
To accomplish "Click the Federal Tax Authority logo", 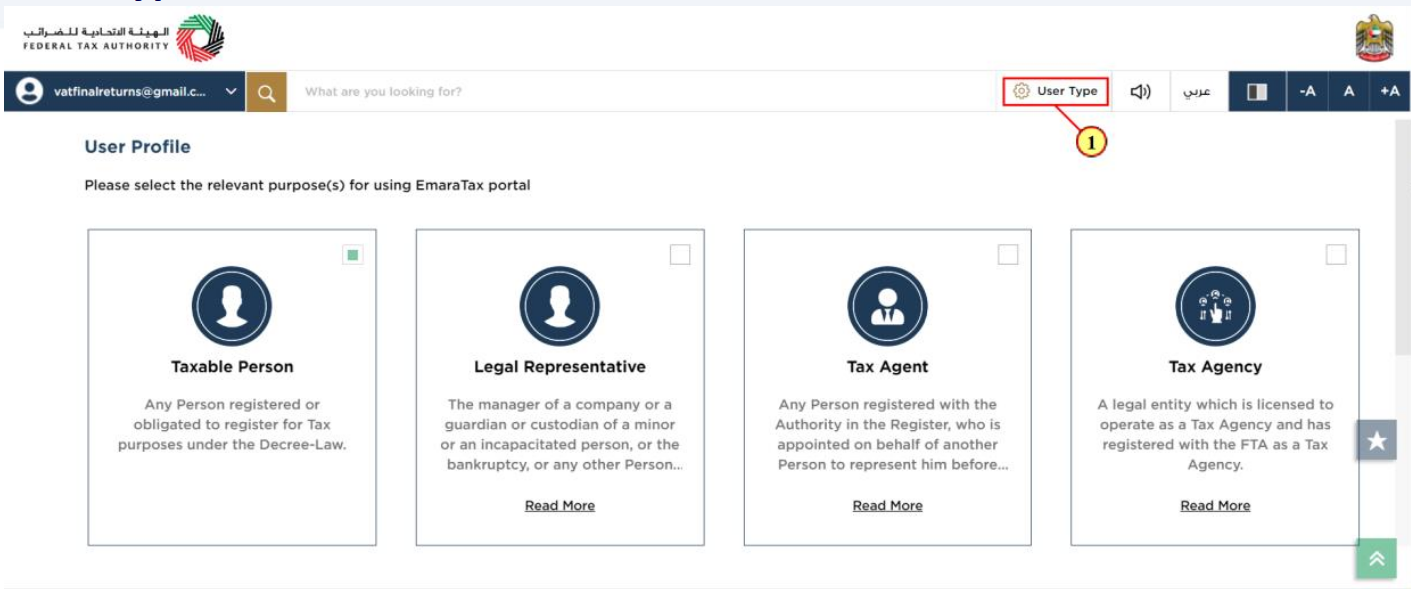I will (124, 38).
